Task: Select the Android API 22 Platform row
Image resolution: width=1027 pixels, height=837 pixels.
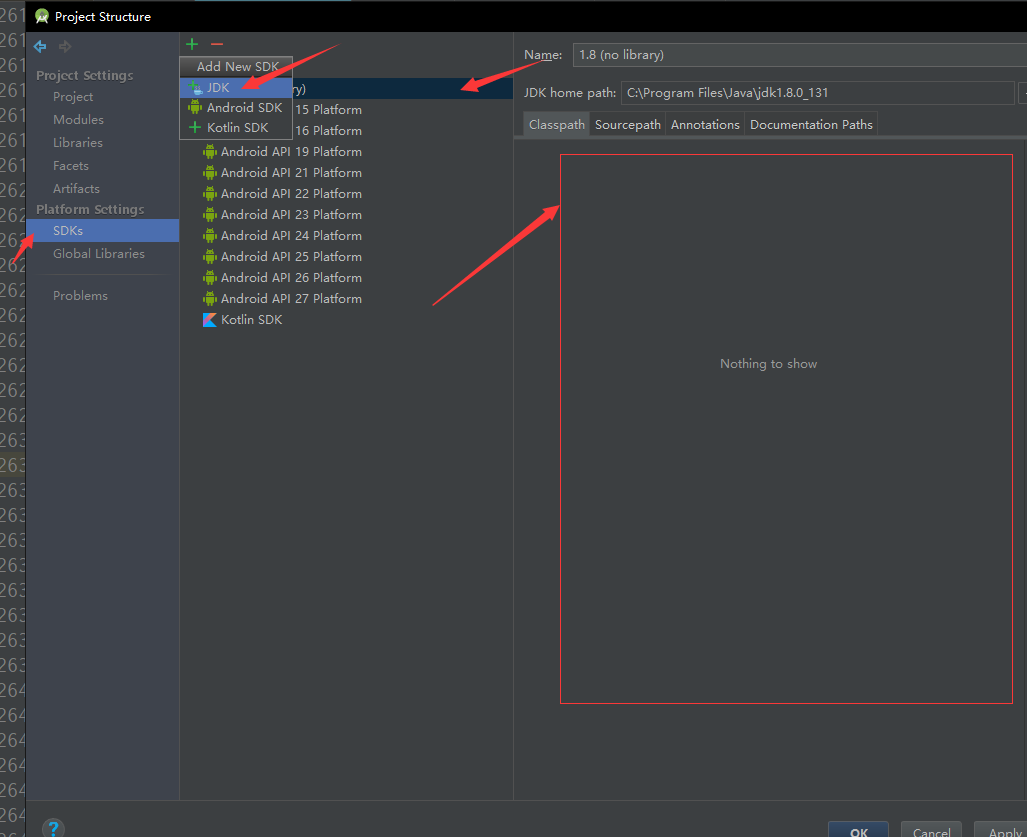Action: pos(346,194)
